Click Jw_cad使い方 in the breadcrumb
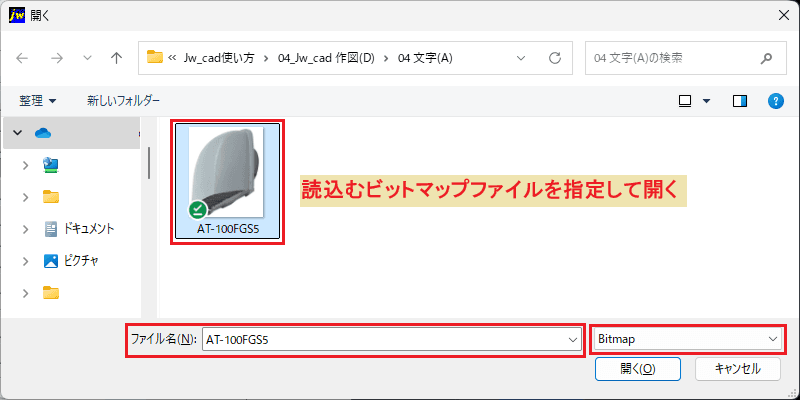Screen dimensions: 800x400 click(x=218, y=58)
